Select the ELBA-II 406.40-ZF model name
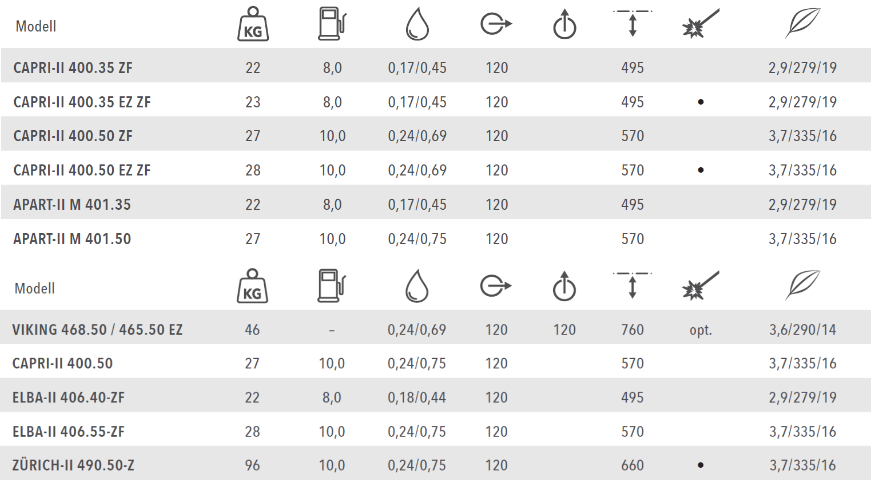Image resolution: width=871 pixels, height=480 pixels. click(x=69, y=397)
